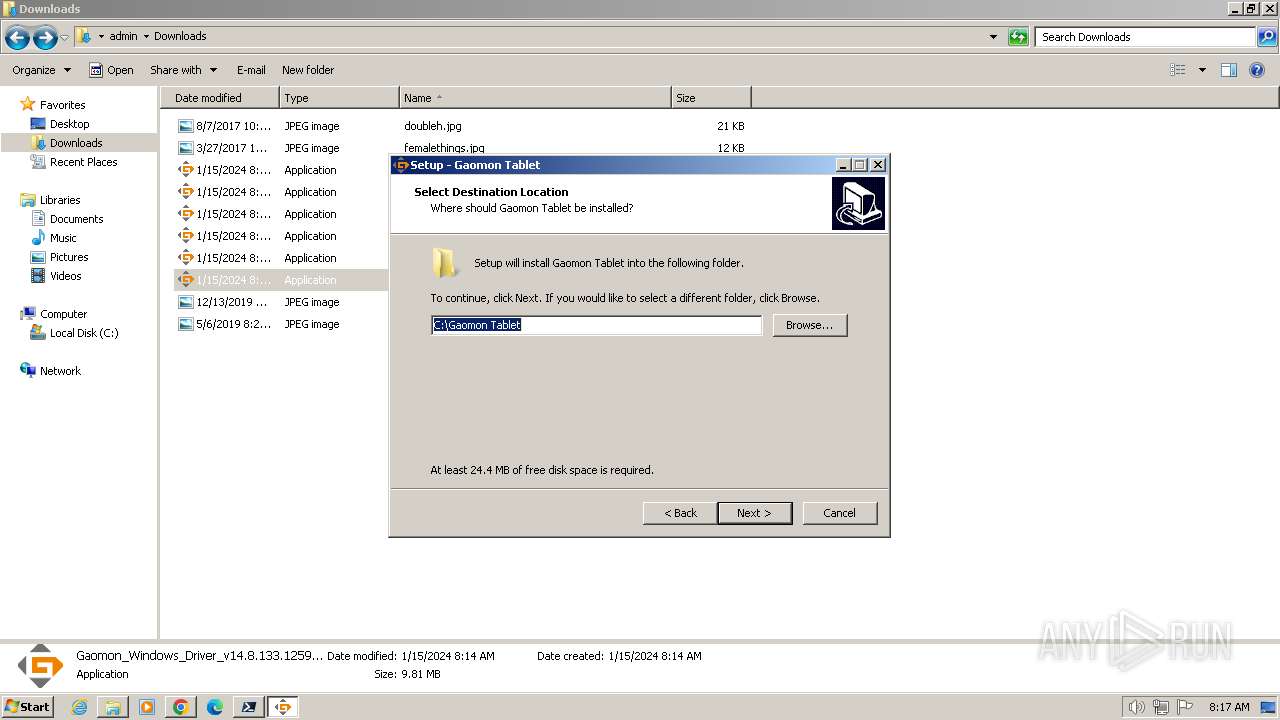Open the Share with menu

(183, 70)
